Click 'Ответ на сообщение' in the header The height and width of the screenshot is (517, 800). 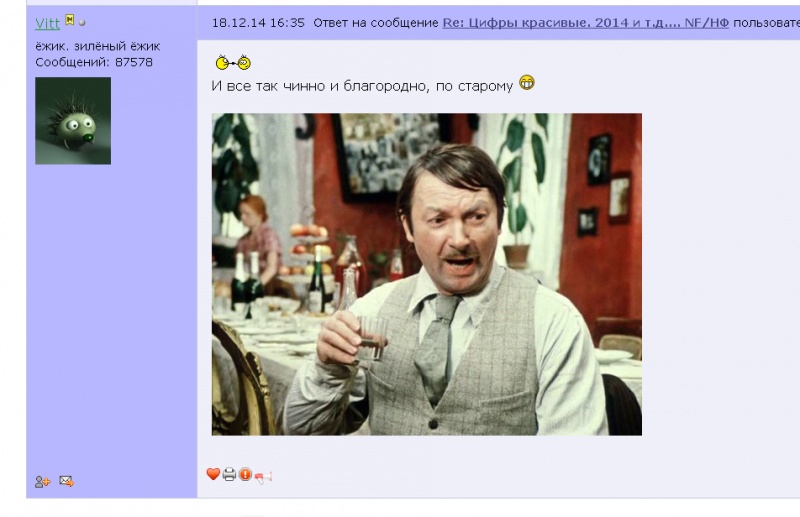376,22
